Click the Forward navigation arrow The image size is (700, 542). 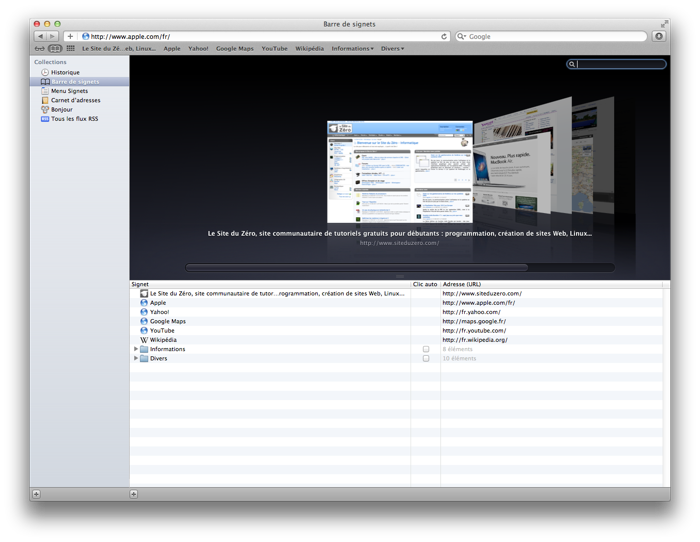pos(53,36)
